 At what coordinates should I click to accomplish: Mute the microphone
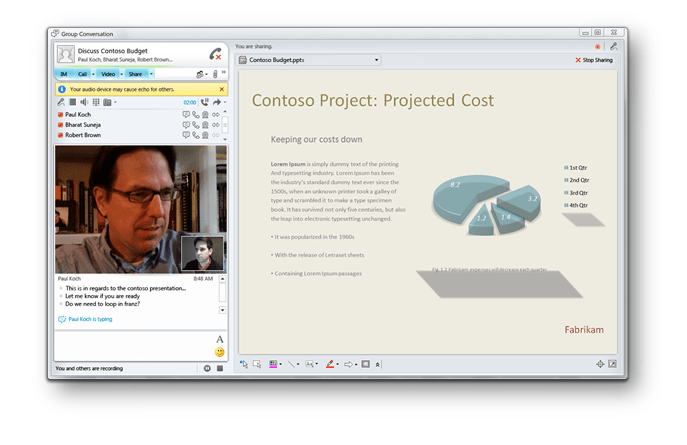(x=61, y=102)
